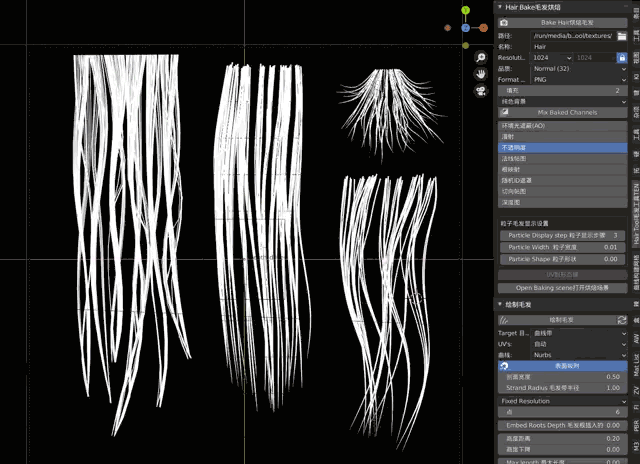
Task: Open the Fixed Resolution dropdown
Action: (563, 401)
